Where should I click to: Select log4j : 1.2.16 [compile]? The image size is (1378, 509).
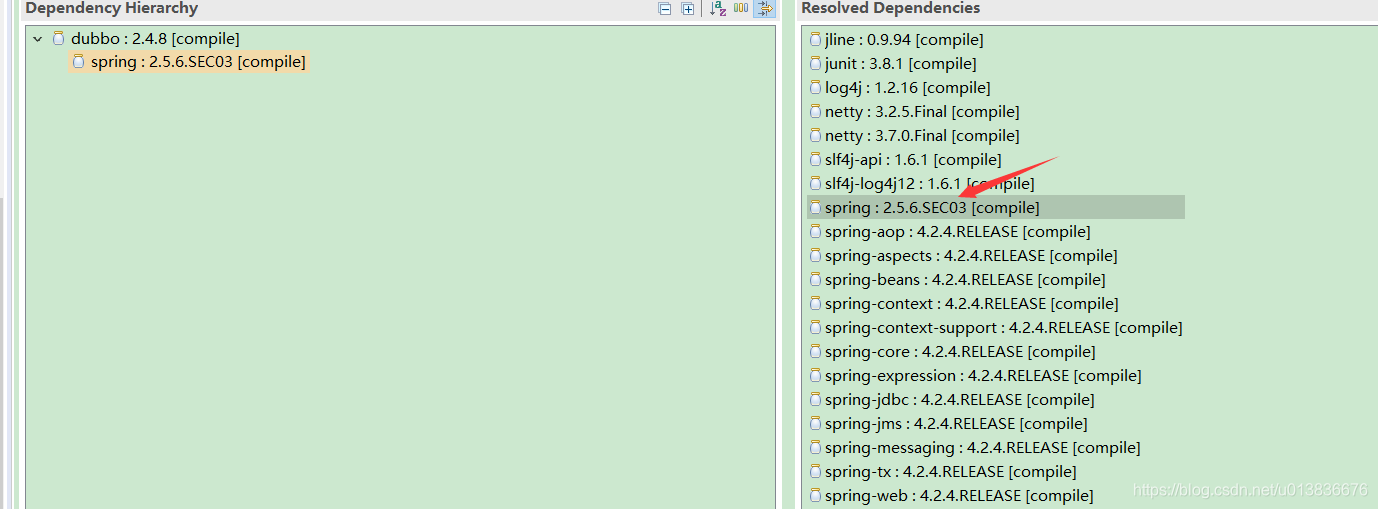[x=907, y=88]
